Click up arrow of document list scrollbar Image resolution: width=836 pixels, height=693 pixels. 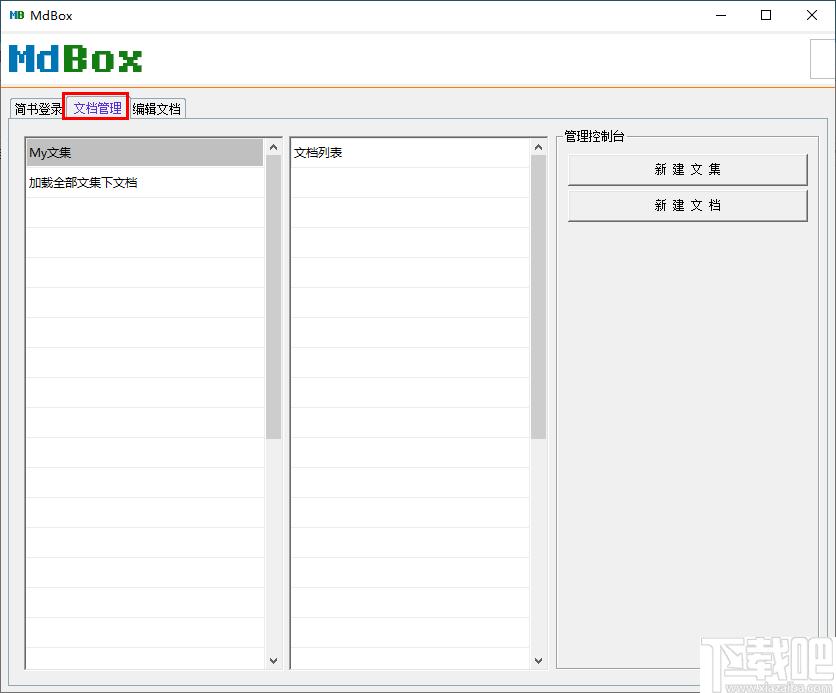(x=538, y=147)
